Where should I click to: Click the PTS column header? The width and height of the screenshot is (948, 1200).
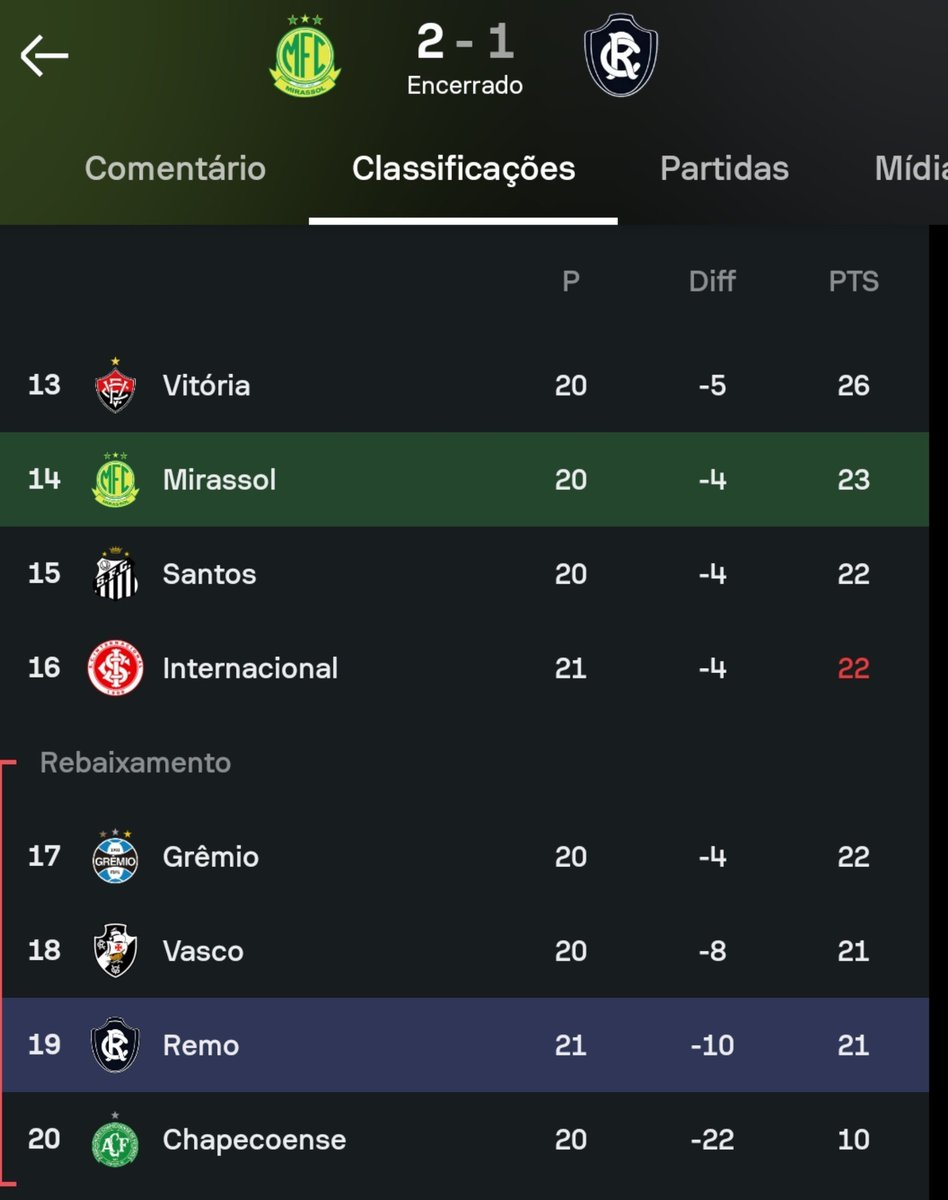point(853,282)
